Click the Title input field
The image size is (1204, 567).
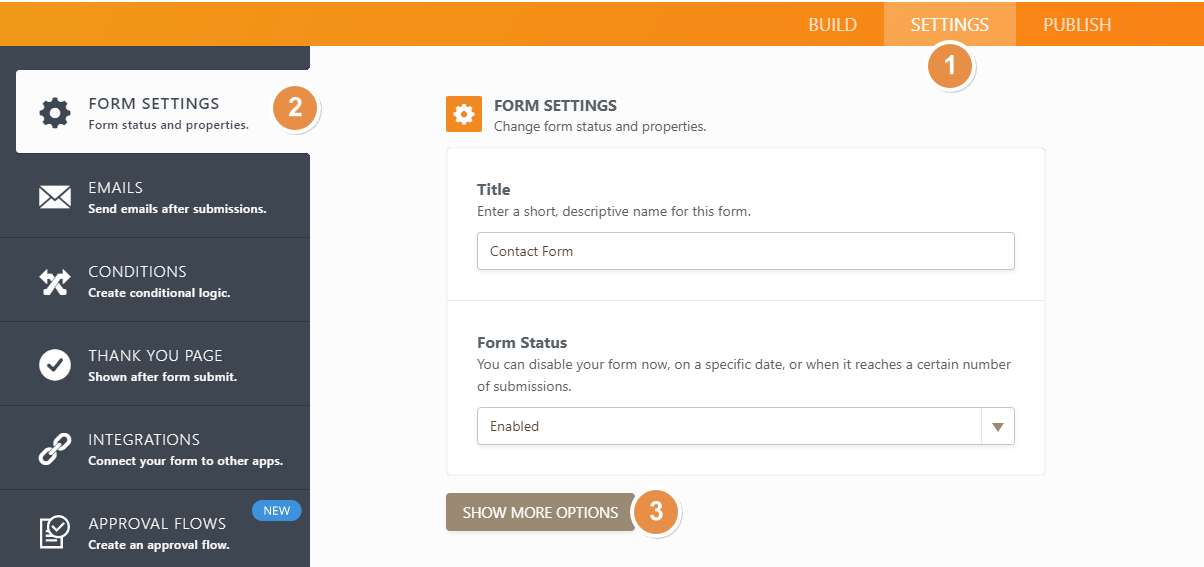coord(745,251)
